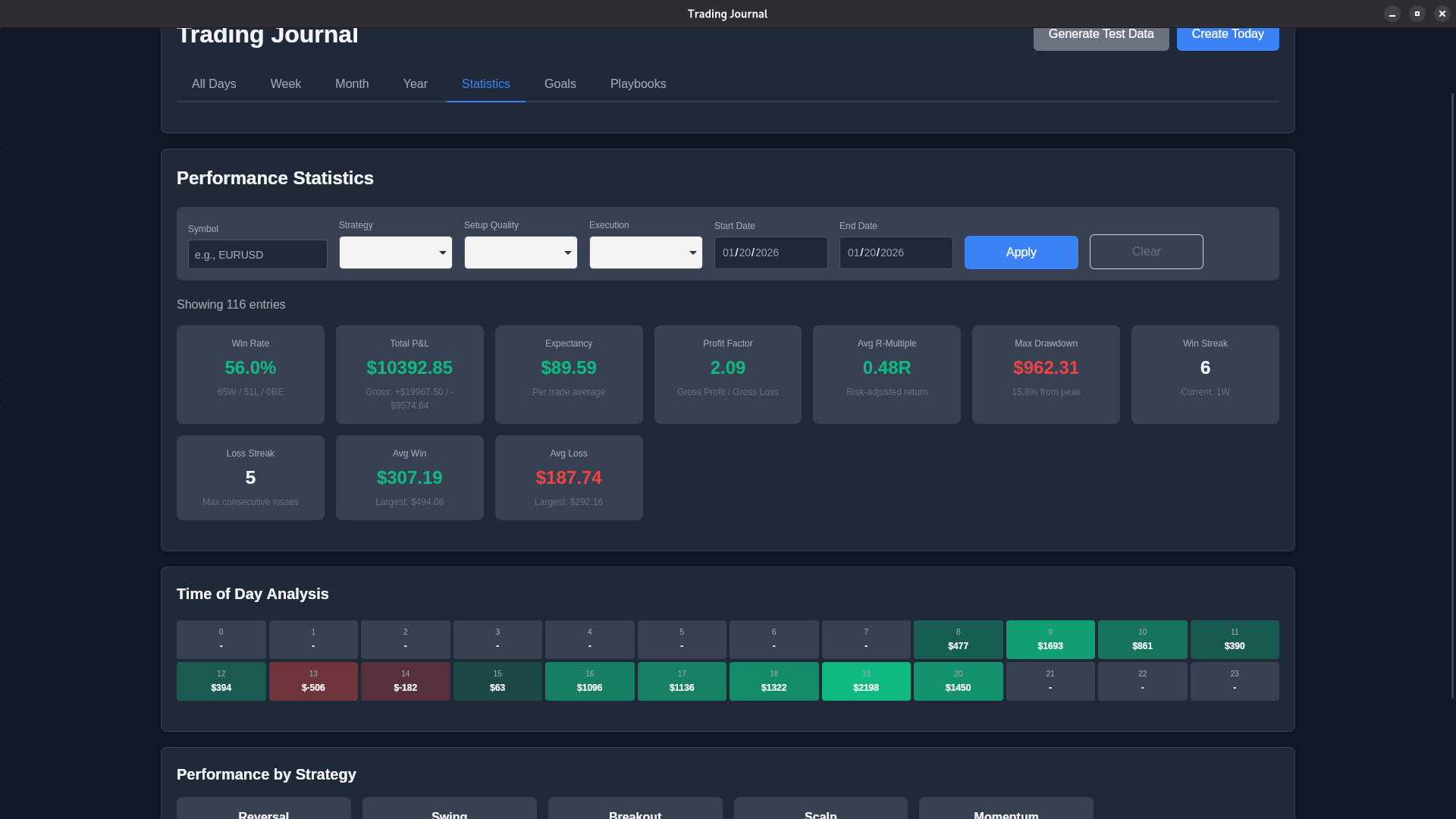Open the Strategy filter dropdown
This screenshot has height=819, width=1456.
(395, 253)
